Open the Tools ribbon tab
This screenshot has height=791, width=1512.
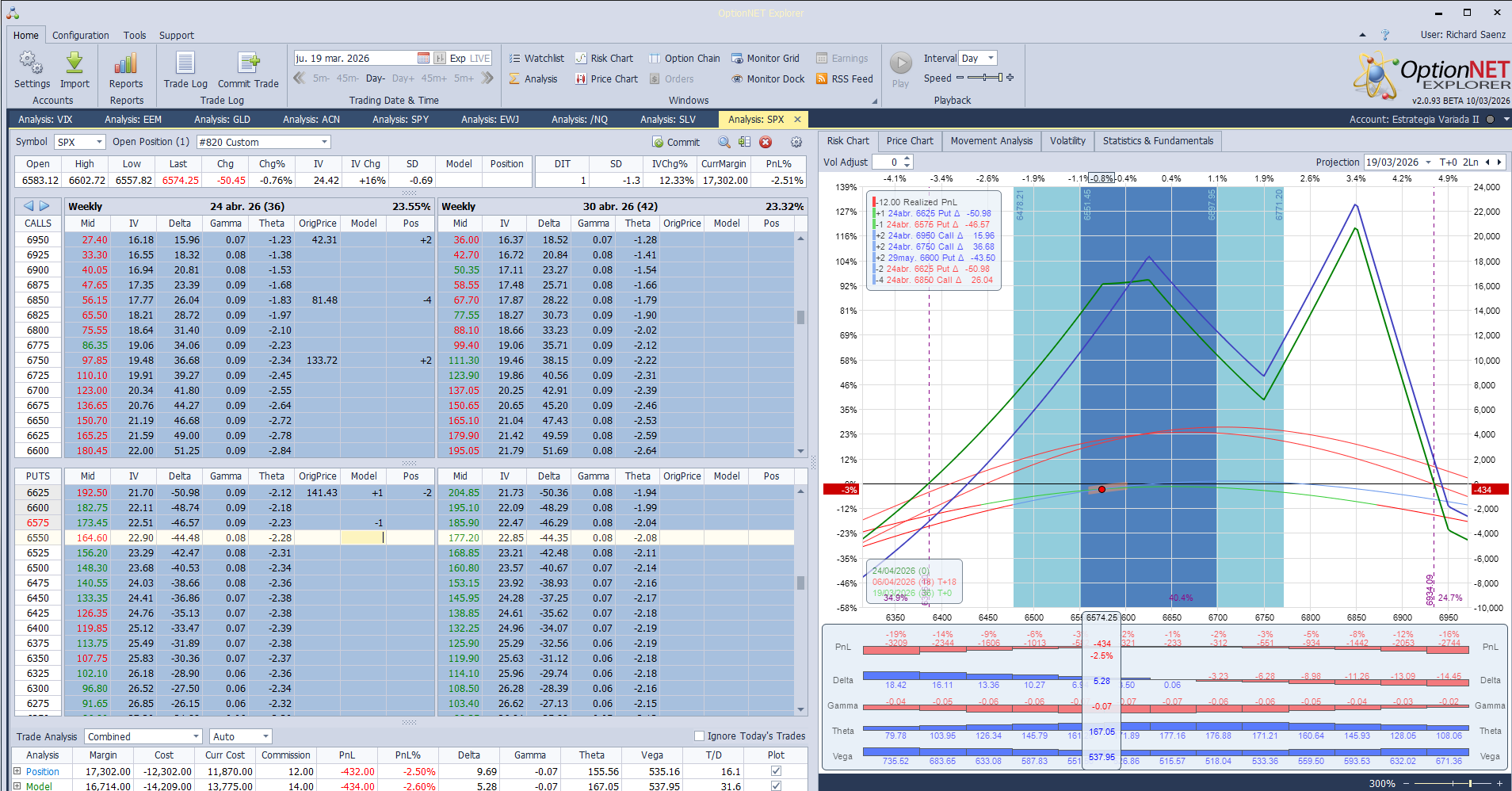(x=135, y=35)
